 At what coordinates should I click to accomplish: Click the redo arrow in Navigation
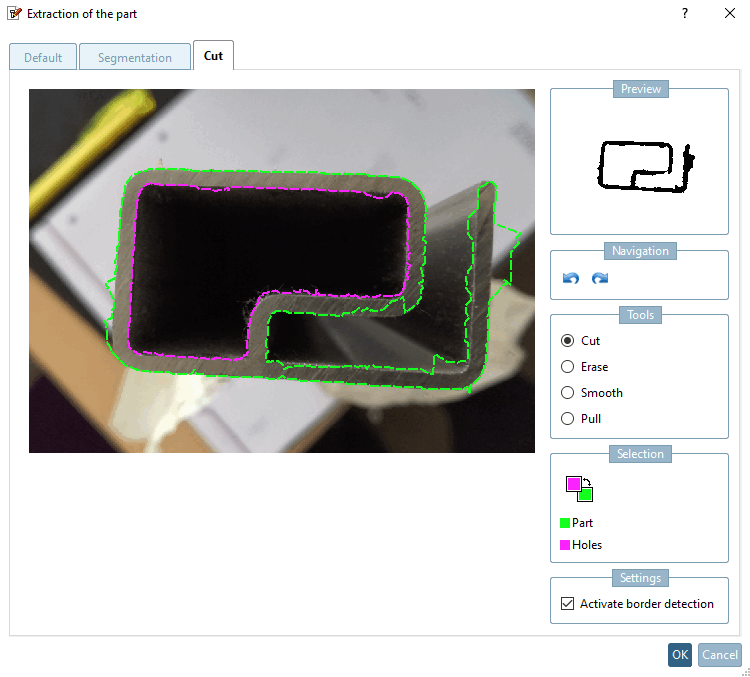point(600,278)
